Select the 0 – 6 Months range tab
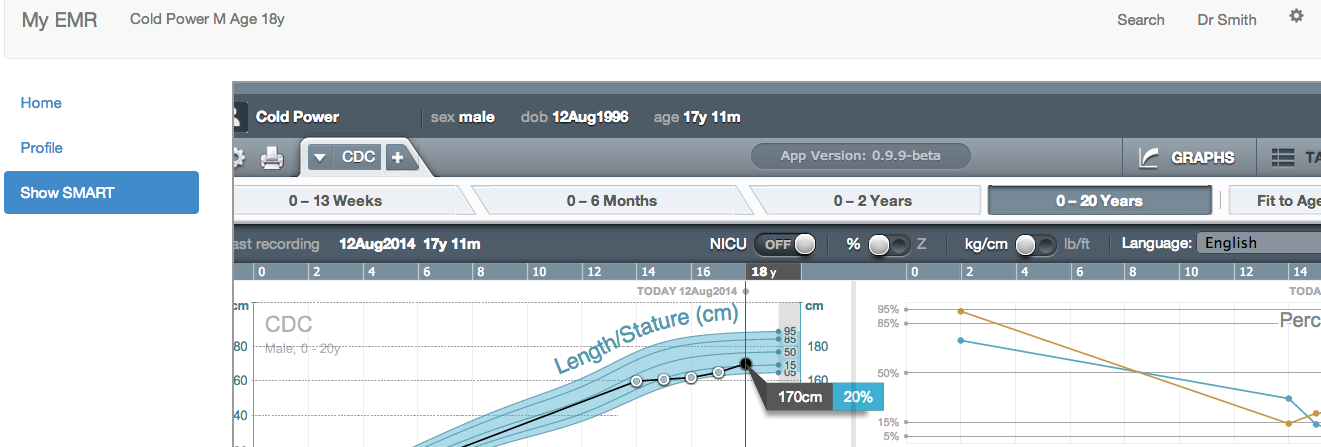Image resolution: width=1321 pixels, height=447 pixels. point(611,200)
